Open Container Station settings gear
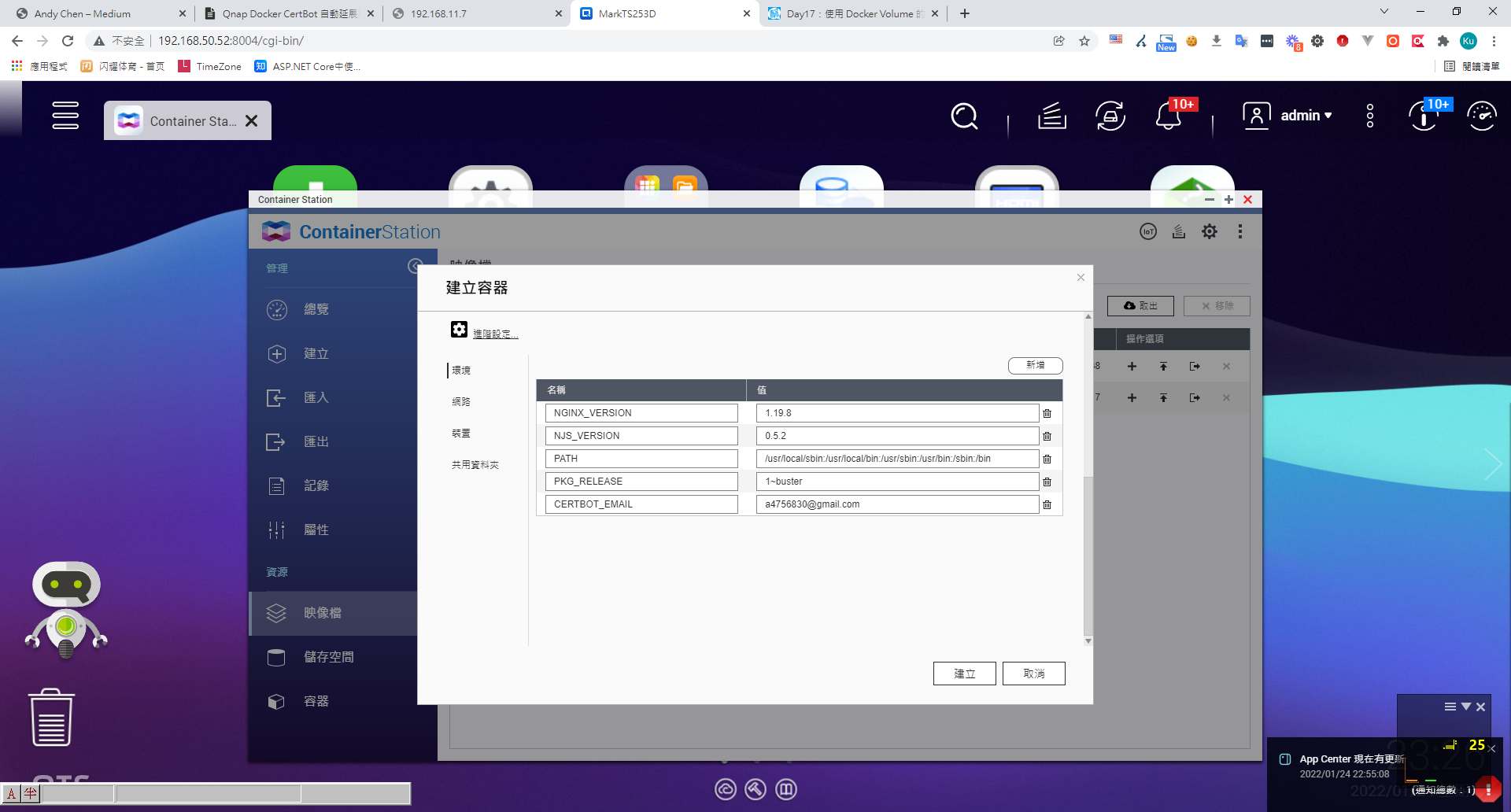 coord(1209,231)
